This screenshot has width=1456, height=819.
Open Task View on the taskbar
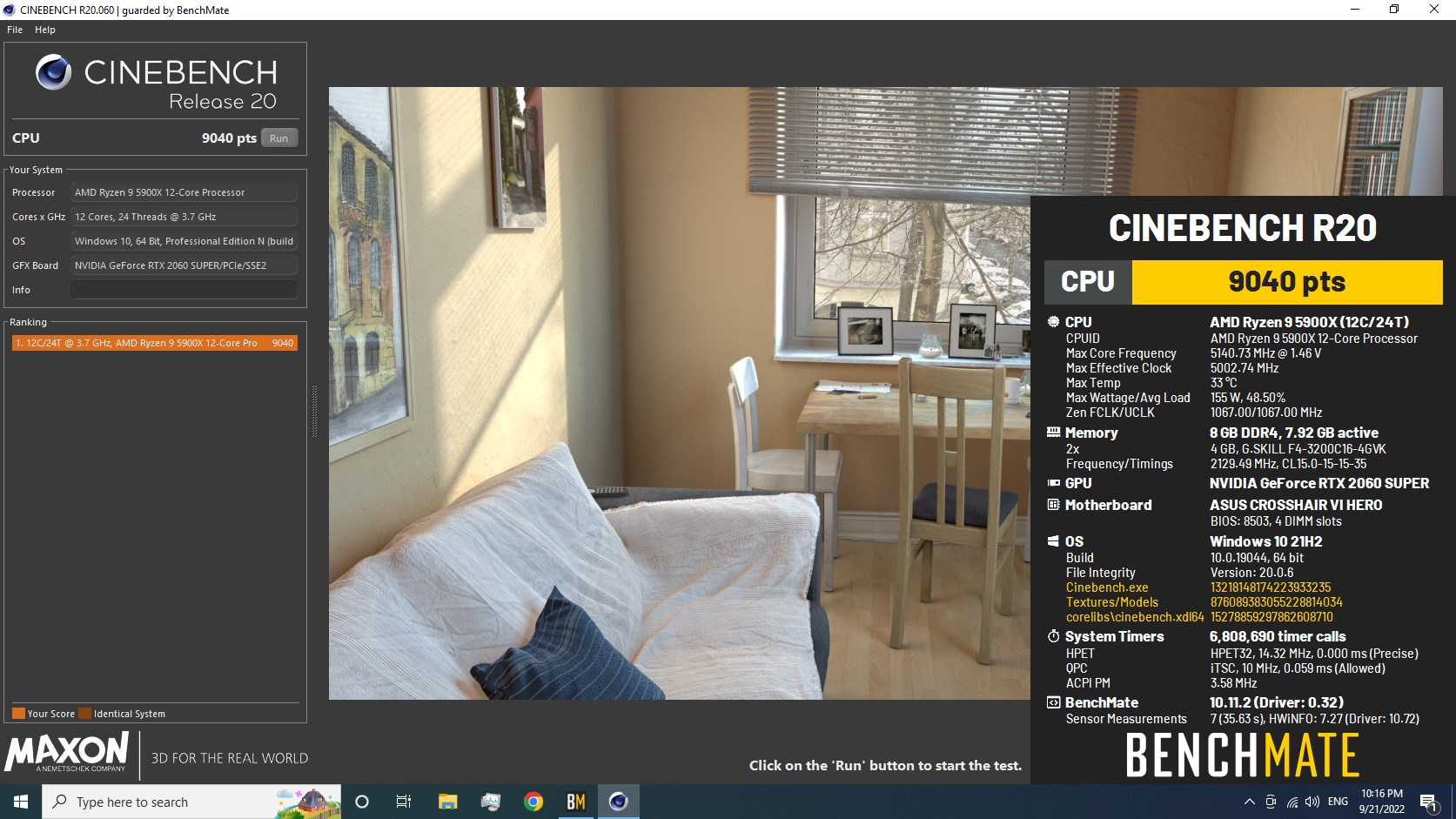click(404, 802)
